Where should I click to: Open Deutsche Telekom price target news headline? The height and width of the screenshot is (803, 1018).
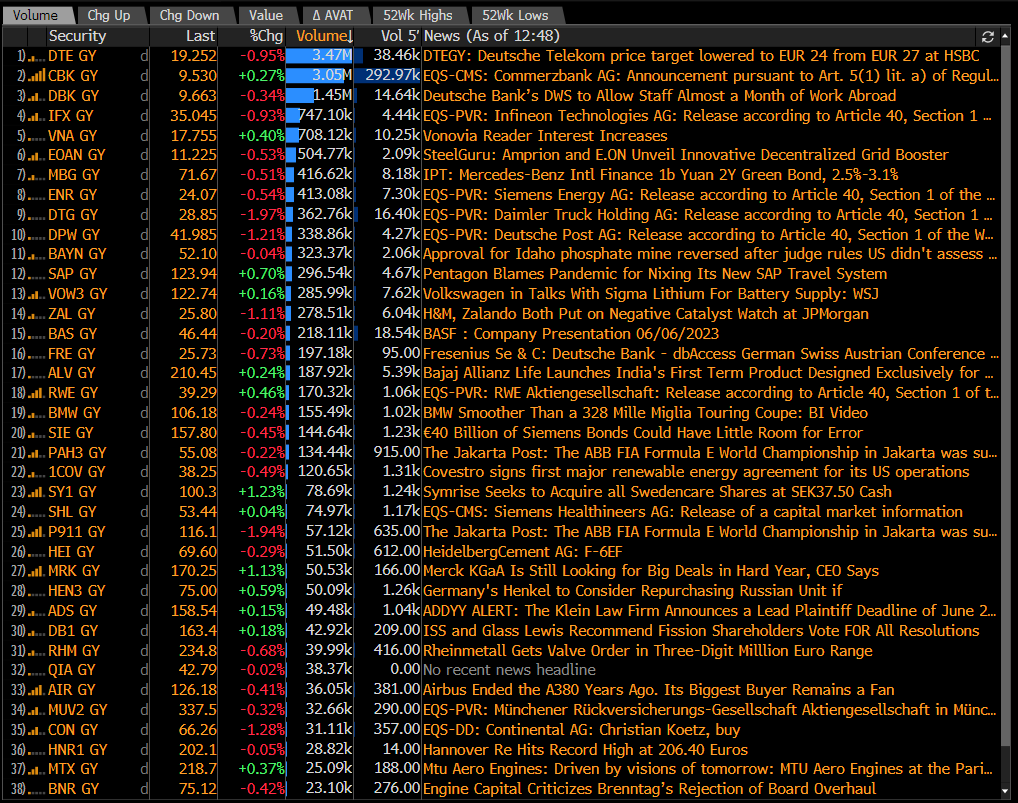(701, 56)
